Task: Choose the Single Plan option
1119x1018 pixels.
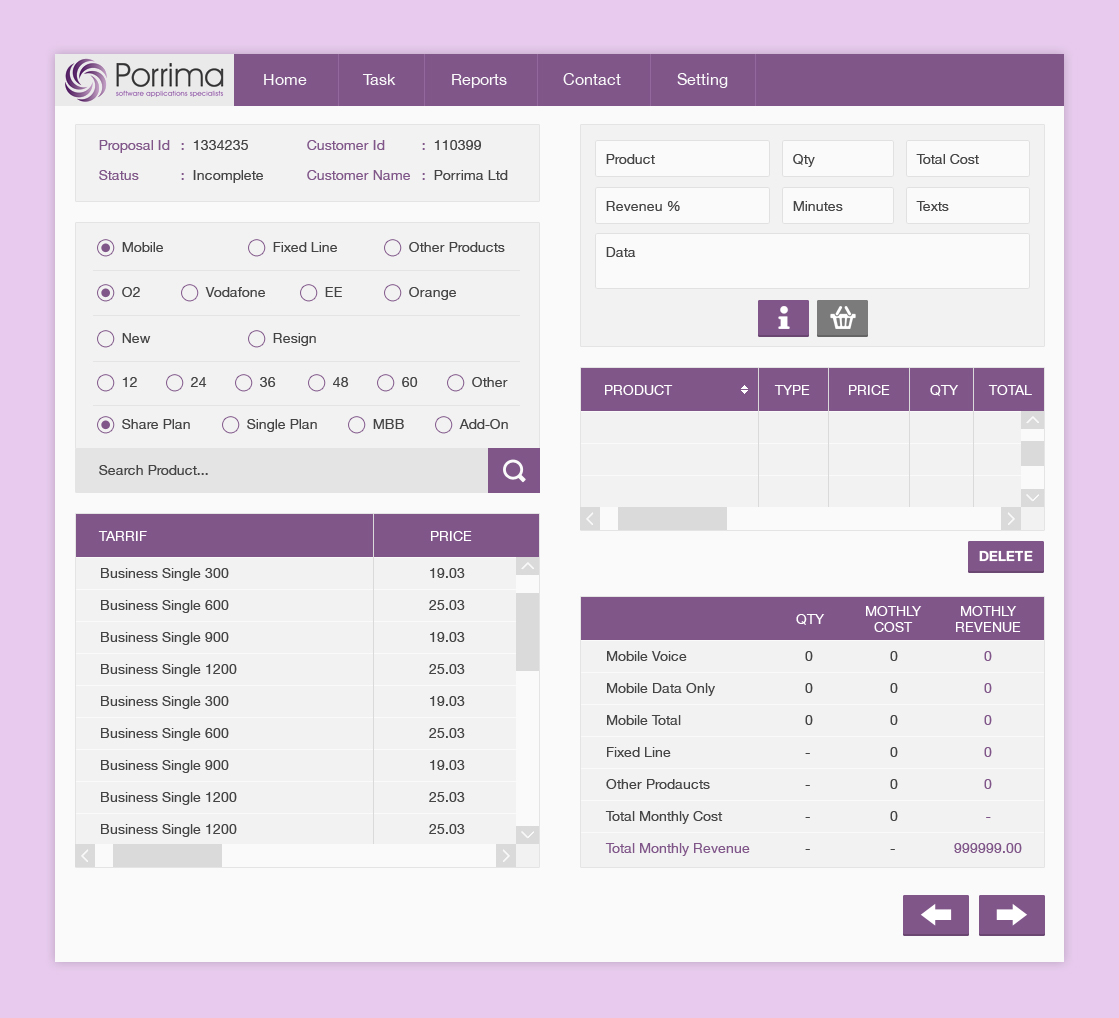Action: [231, 425]
